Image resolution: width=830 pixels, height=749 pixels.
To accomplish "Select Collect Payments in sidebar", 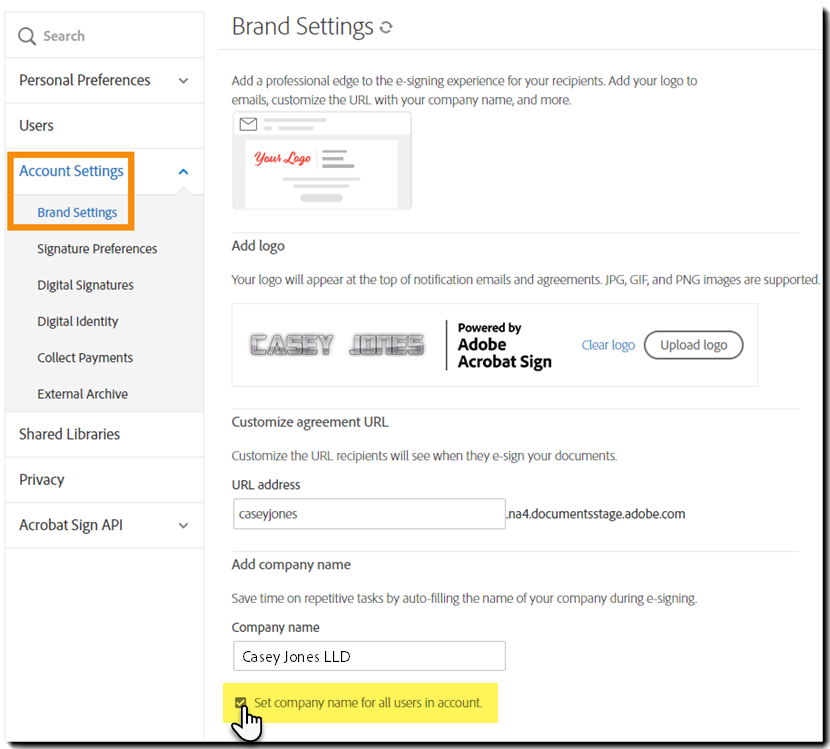I will pos(85,358).
